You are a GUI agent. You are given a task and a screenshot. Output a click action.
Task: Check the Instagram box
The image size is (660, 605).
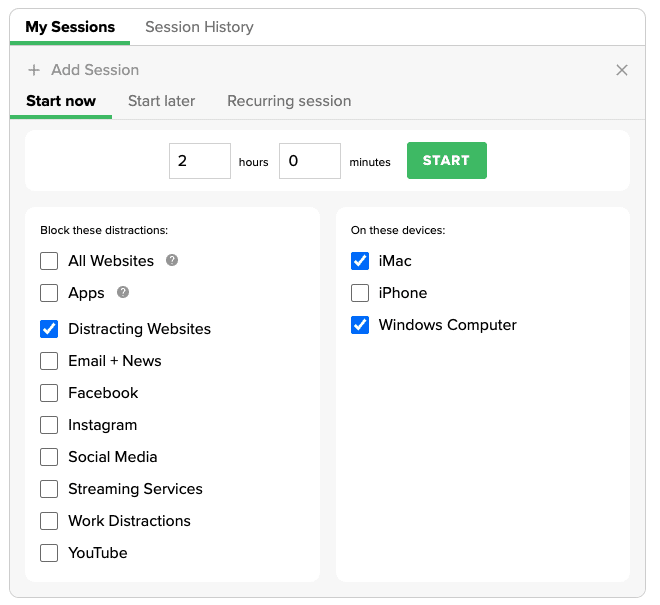[49, 425]
